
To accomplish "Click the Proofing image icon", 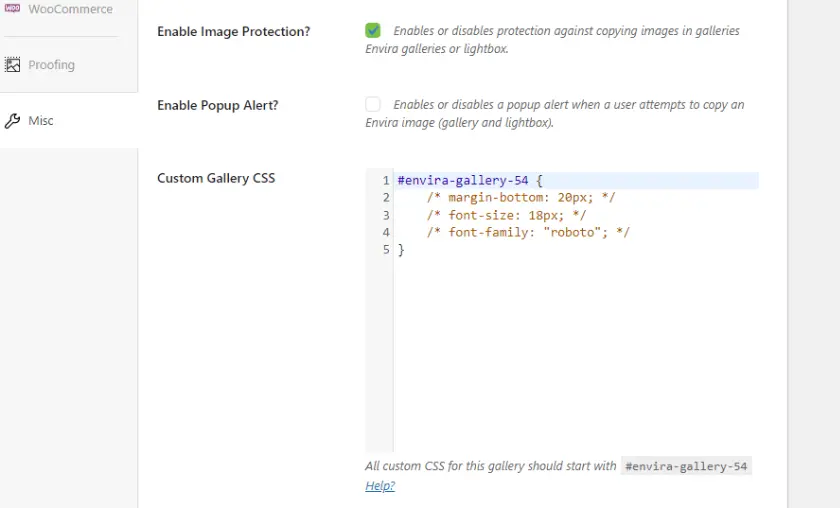I will [x=13, y=65].
